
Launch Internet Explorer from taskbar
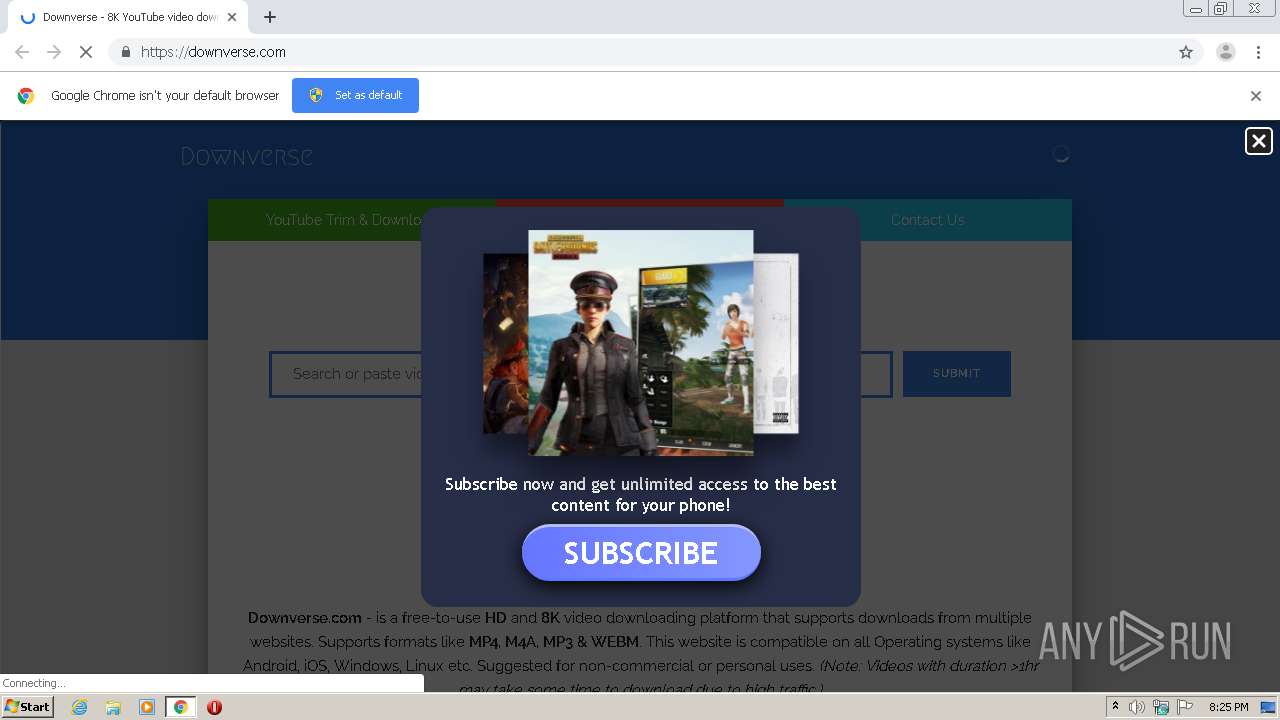79,707
